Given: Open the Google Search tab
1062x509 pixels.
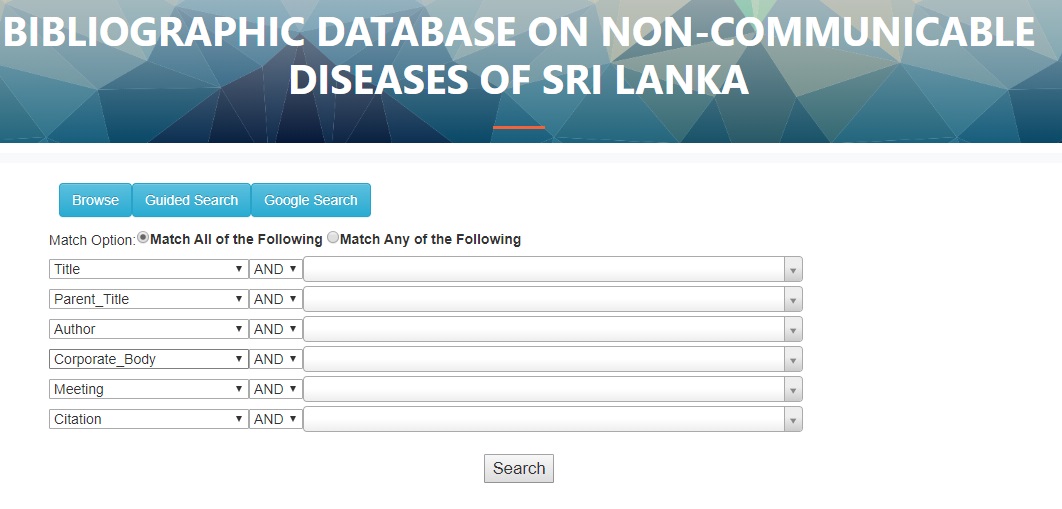Looking at the screenshot, I should [x=310, y=200].
